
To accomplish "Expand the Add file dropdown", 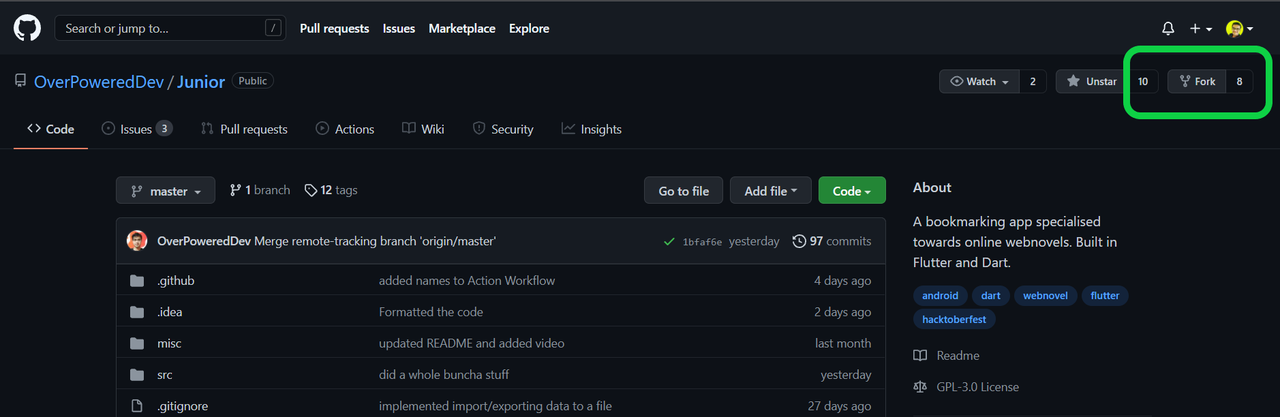I will tap(770, 191).
